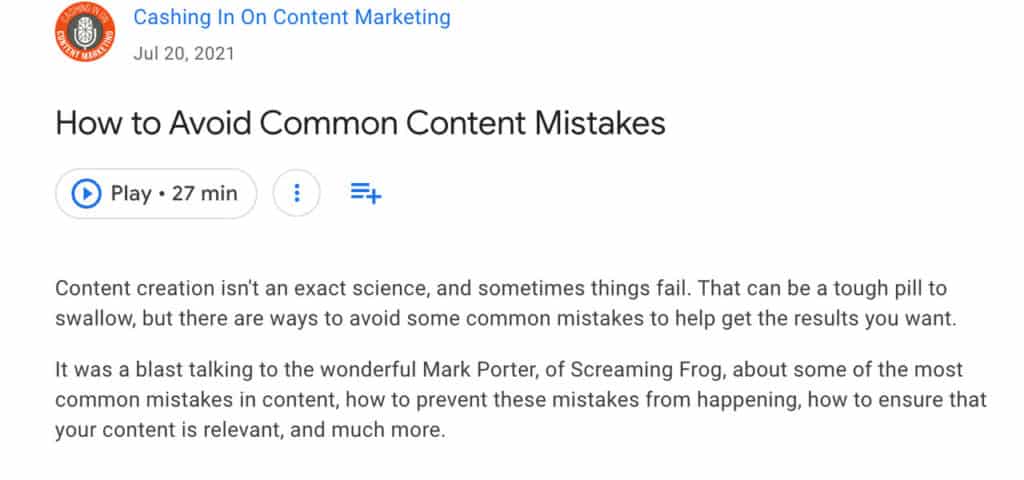Screen dimensions: 1024x480
Task: Open Cashing In On Content Marketing link
Action: point(292,18)
